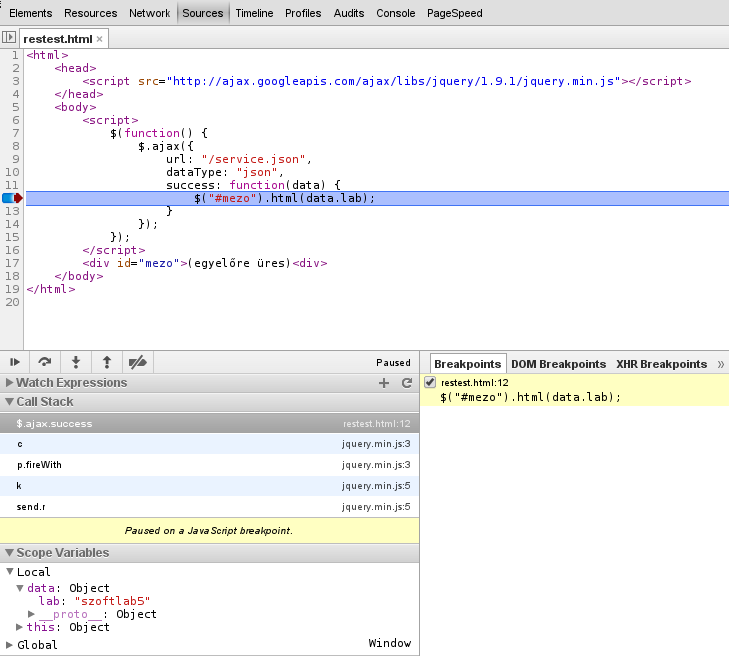This screenshot has width=729, height=656.
Task: Step over next function call
Action: coord(45,362)
